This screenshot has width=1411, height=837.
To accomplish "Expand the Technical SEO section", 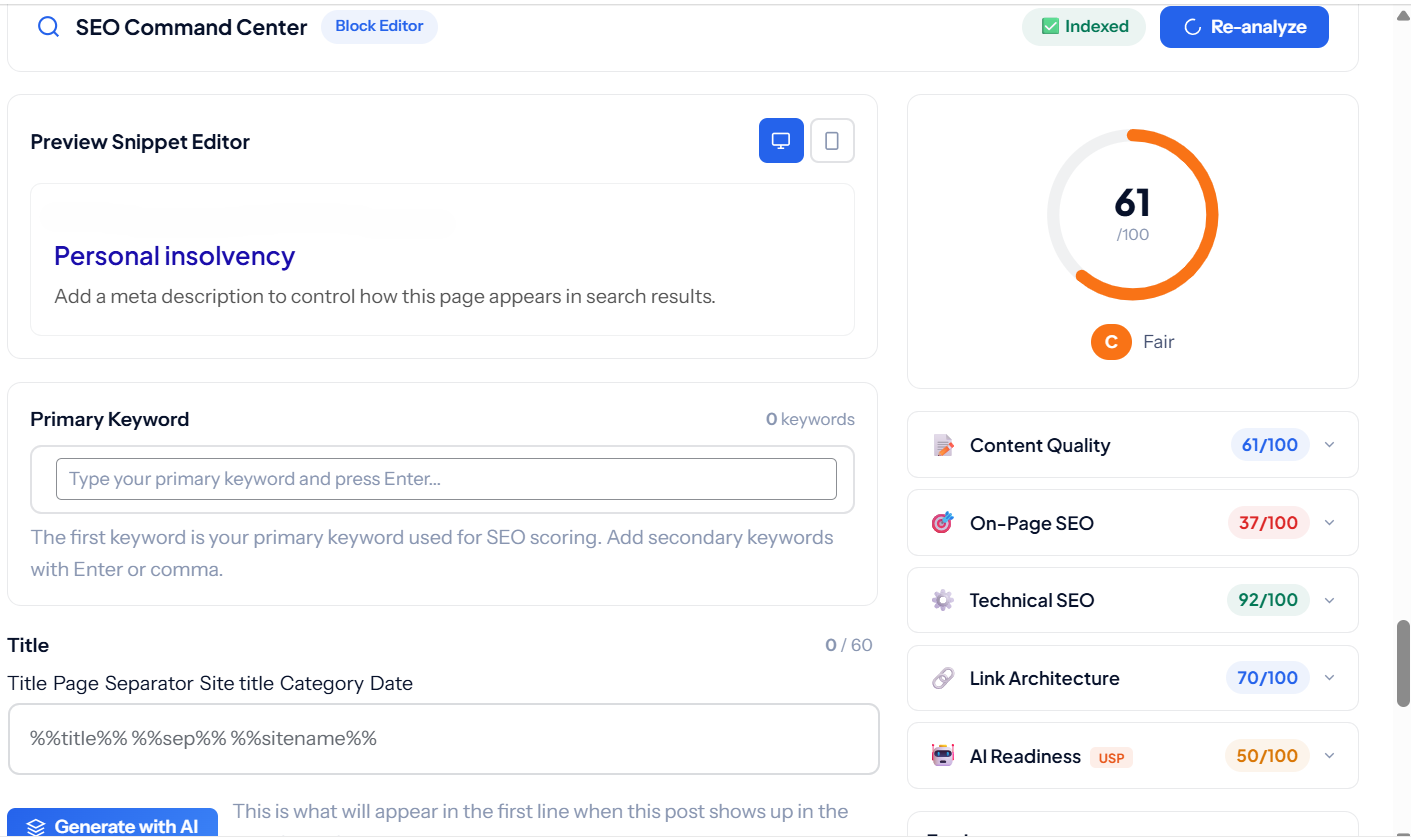I will [1329, 600].
